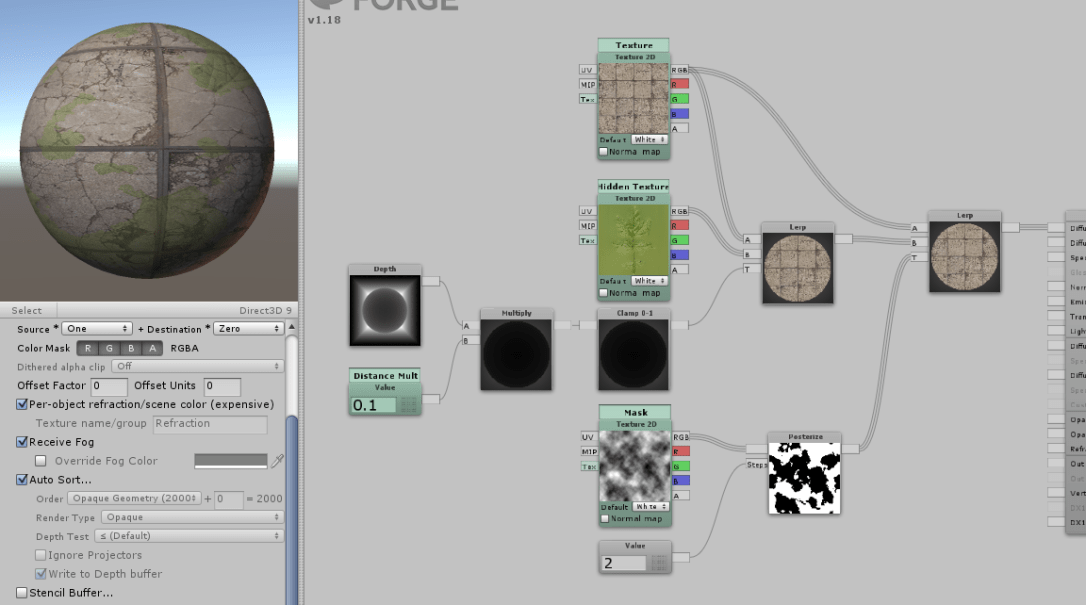Open the Source blend dropdown
This screenshot has width=1086, height=605.
(97, 328)
